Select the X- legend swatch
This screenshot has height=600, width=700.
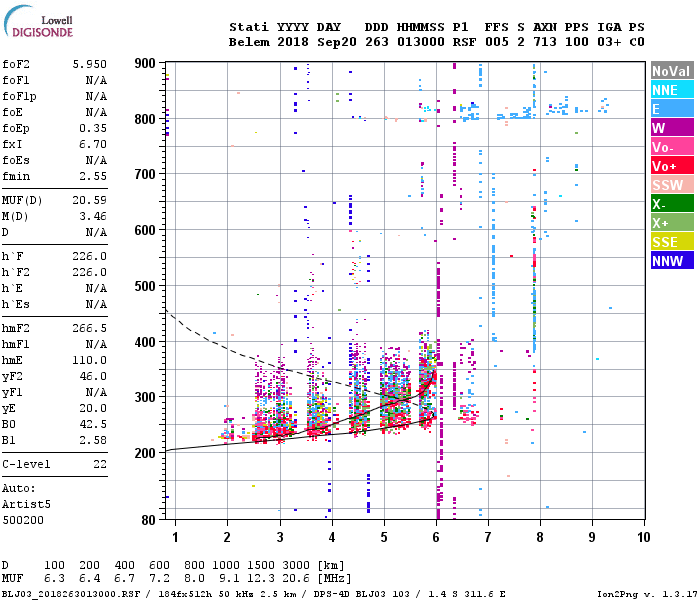tap(672, 204)
